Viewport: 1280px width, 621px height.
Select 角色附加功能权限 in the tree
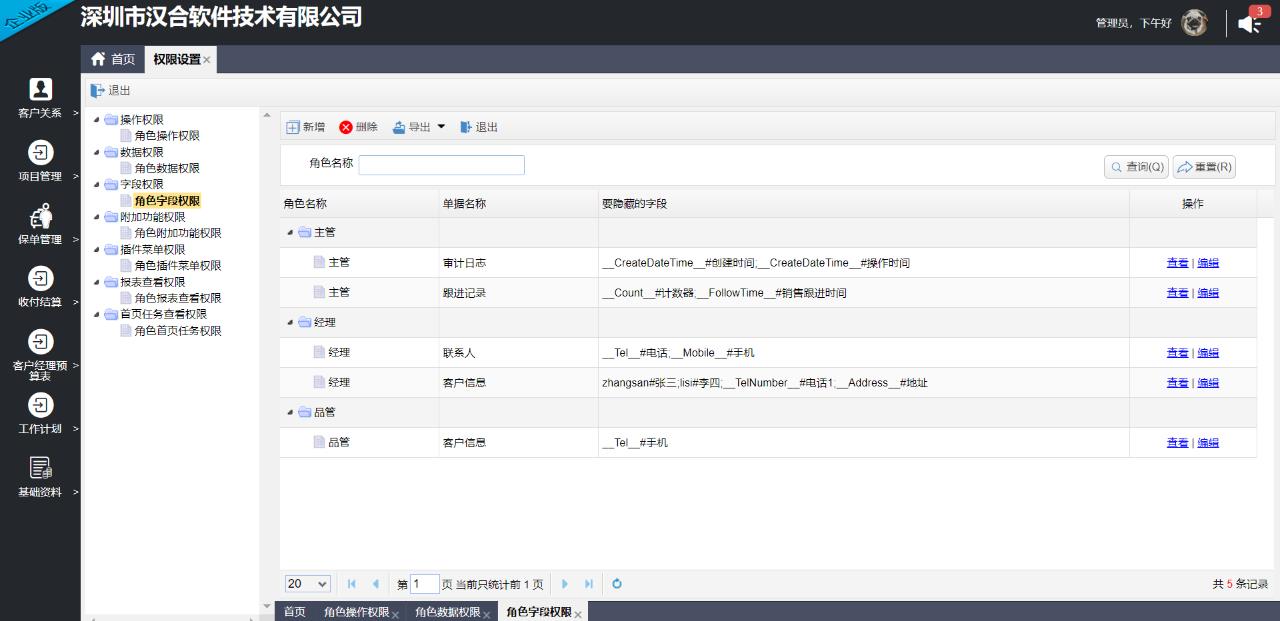(x=178, y=233)
